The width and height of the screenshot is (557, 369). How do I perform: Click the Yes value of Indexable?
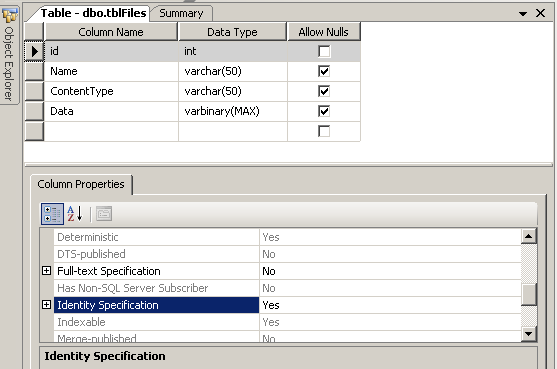(x=390, y=322)
